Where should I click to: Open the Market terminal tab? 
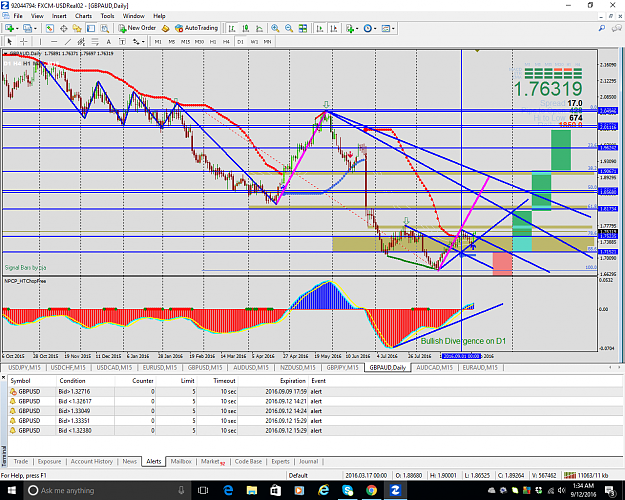click(x=213, y=462)
